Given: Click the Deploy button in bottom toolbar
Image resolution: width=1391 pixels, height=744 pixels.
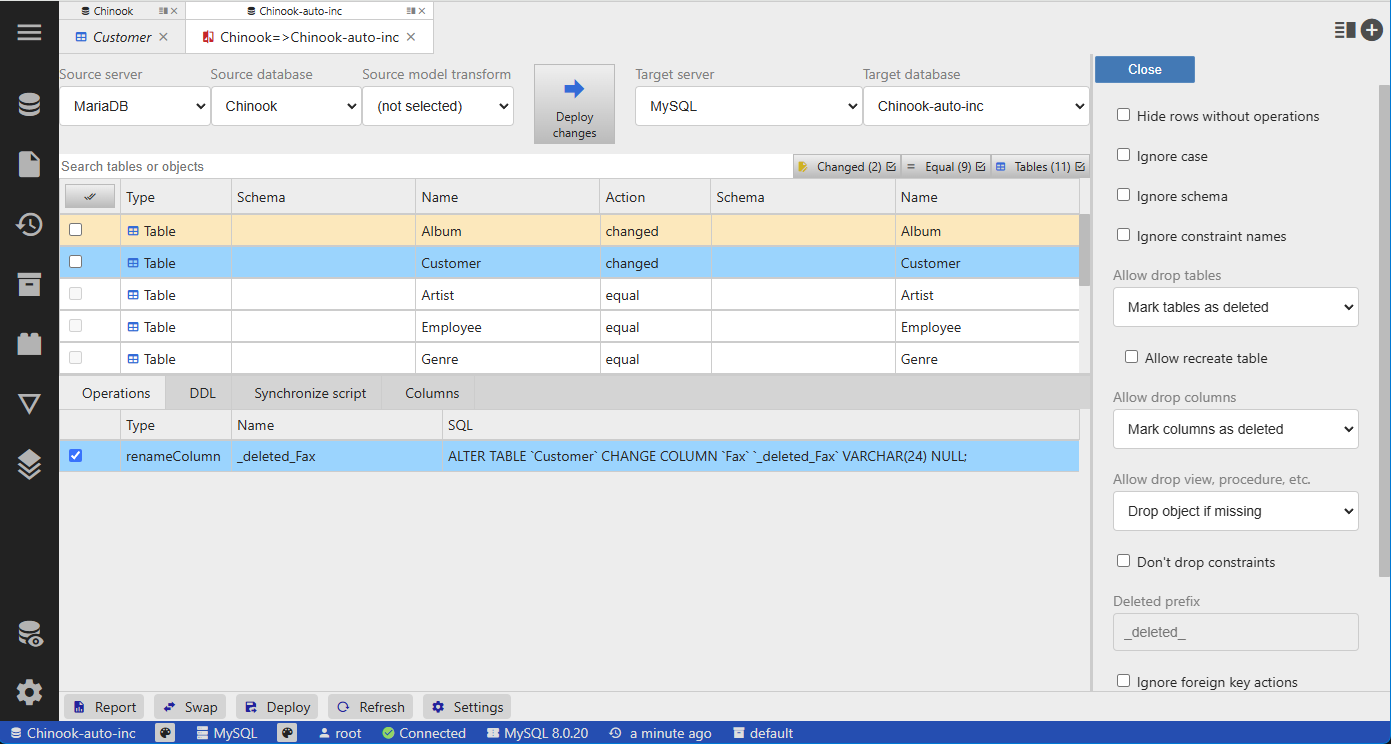Looking at the screenshot, I should pyautogui.click(x=277, y=707).
